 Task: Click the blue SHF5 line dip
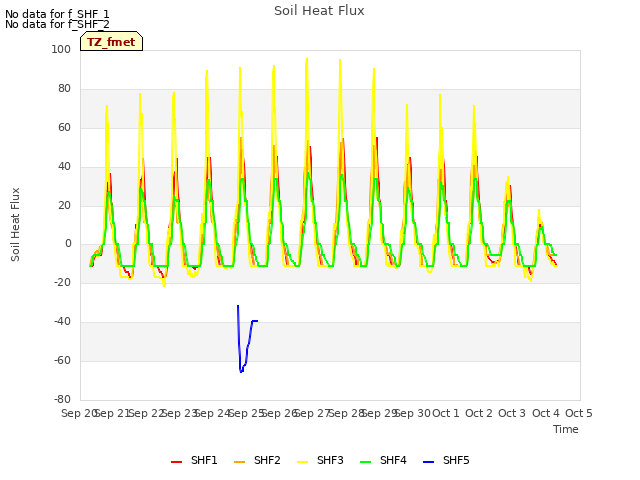(241, 371)
